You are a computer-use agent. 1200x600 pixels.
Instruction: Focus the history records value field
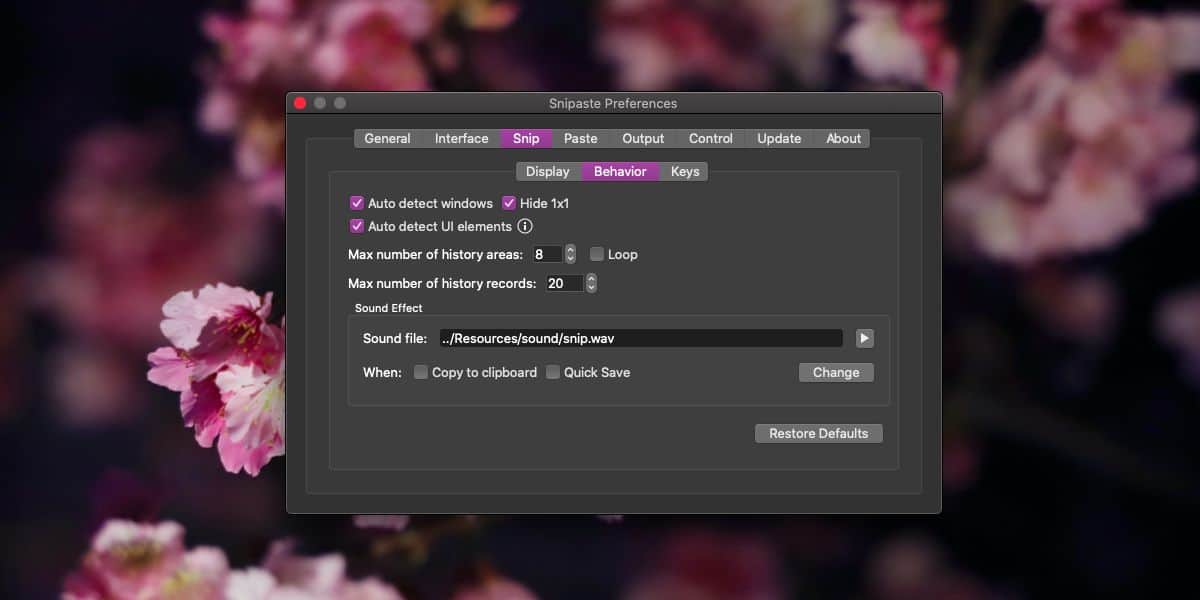click(565, 283)
